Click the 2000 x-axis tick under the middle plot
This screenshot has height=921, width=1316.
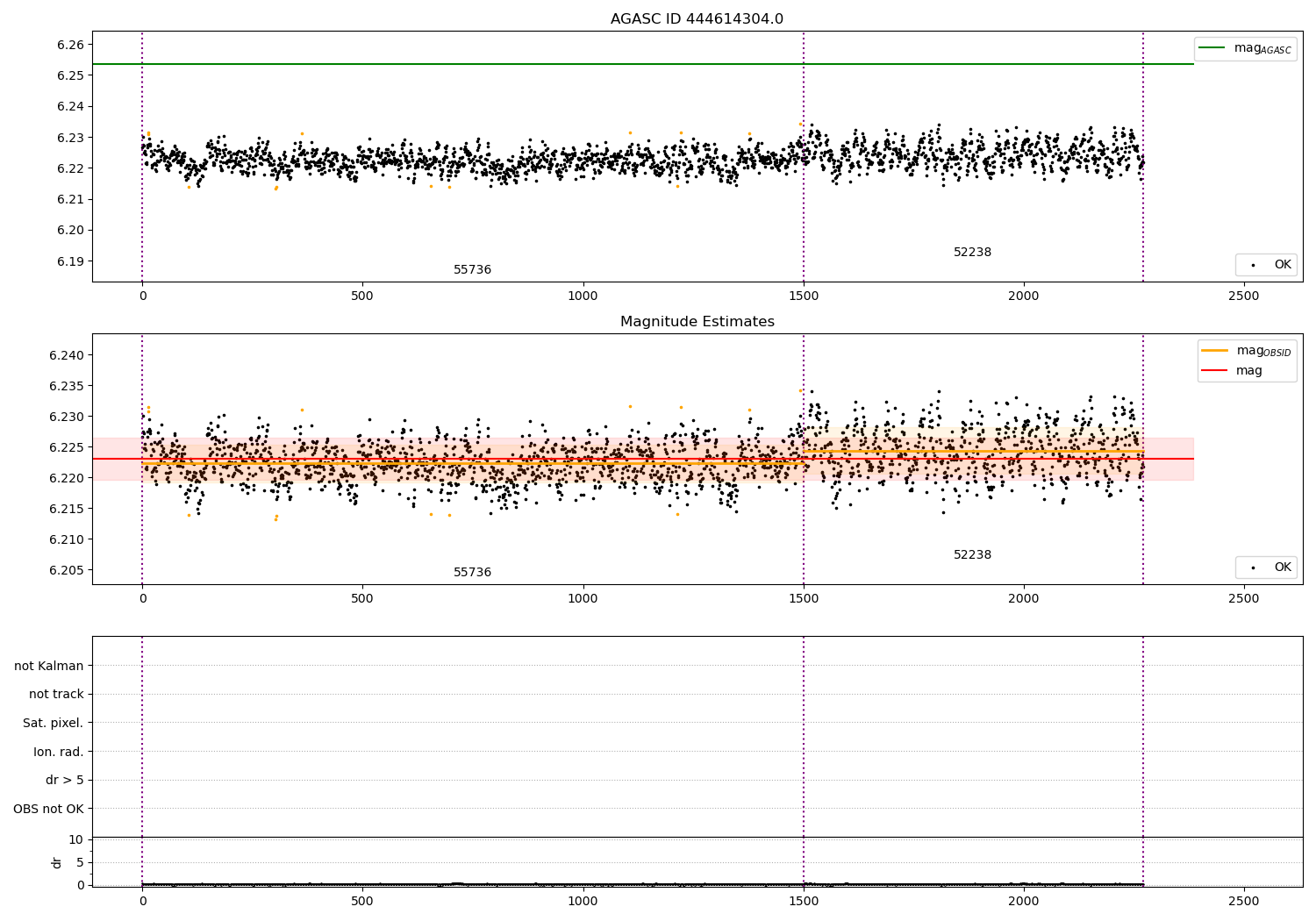click(x=1024, y=599)
